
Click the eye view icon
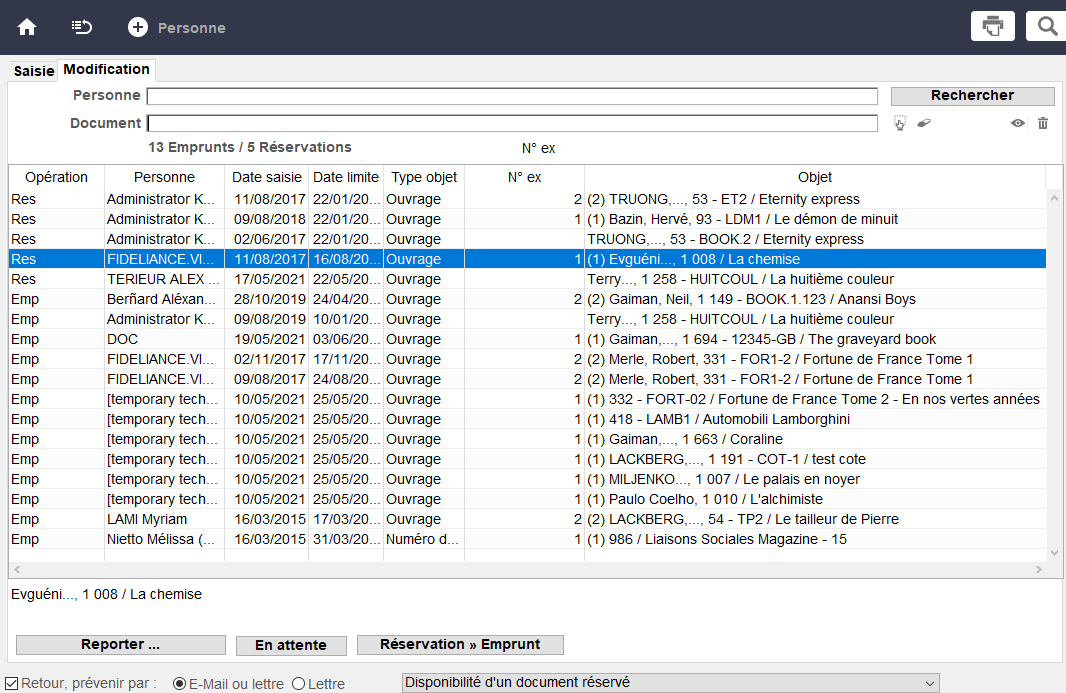(1018, 123)
